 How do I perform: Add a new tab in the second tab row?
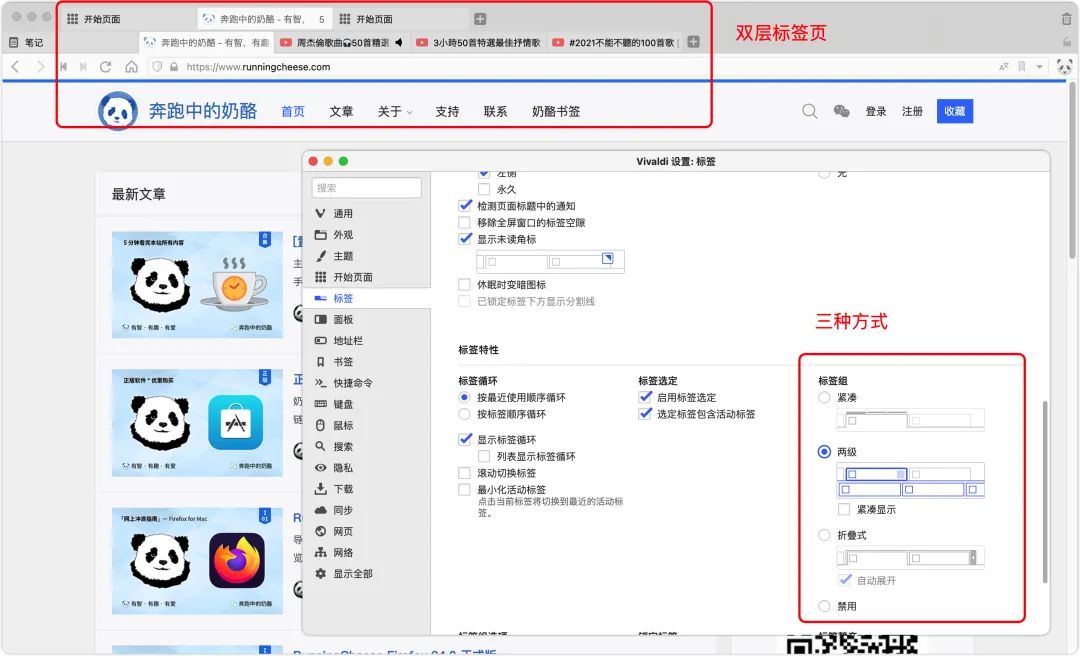pos(694,42)
